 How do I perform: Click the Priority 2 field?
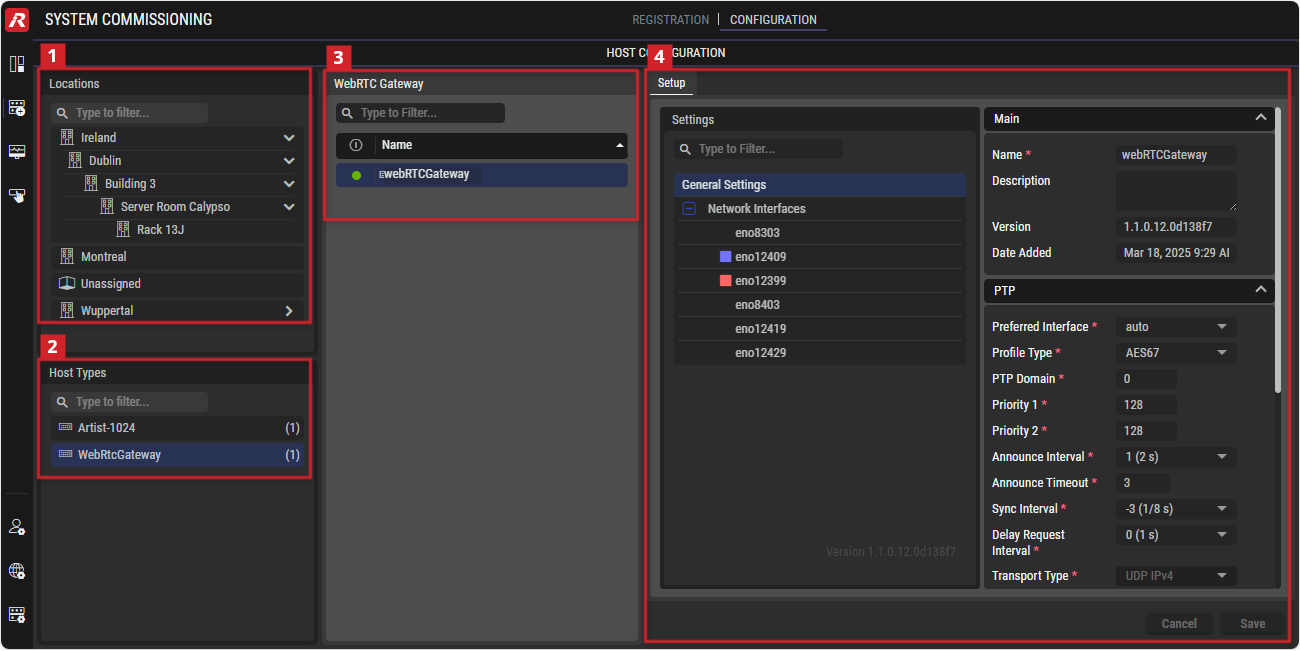(x=1146, y=431)
